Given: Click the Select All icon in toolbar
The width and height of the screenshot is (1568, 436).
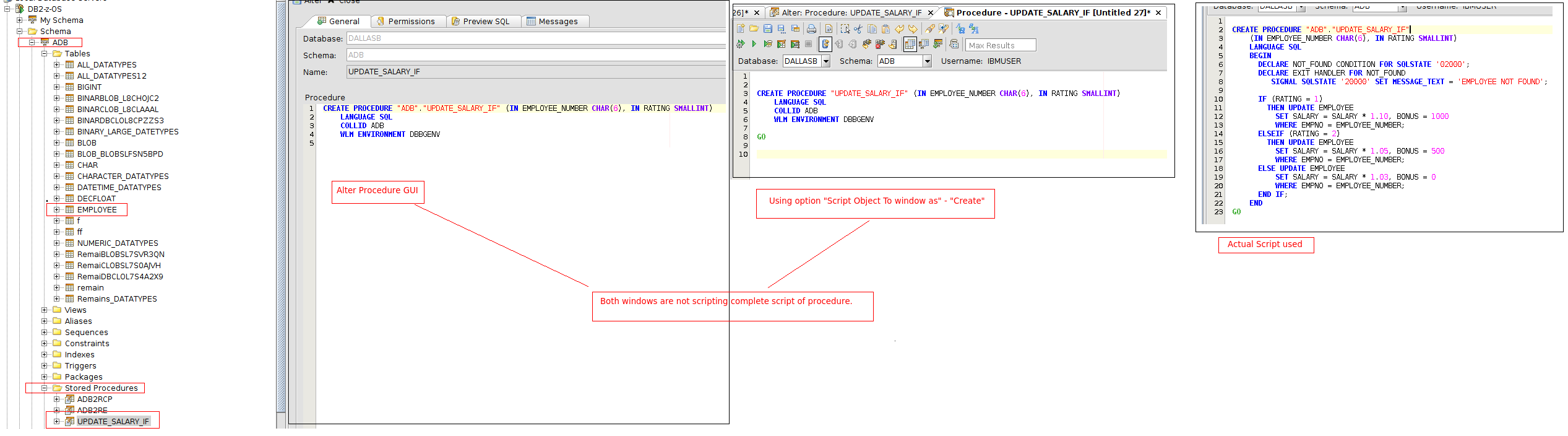Looking at the screenshot, I should [845, 28].
